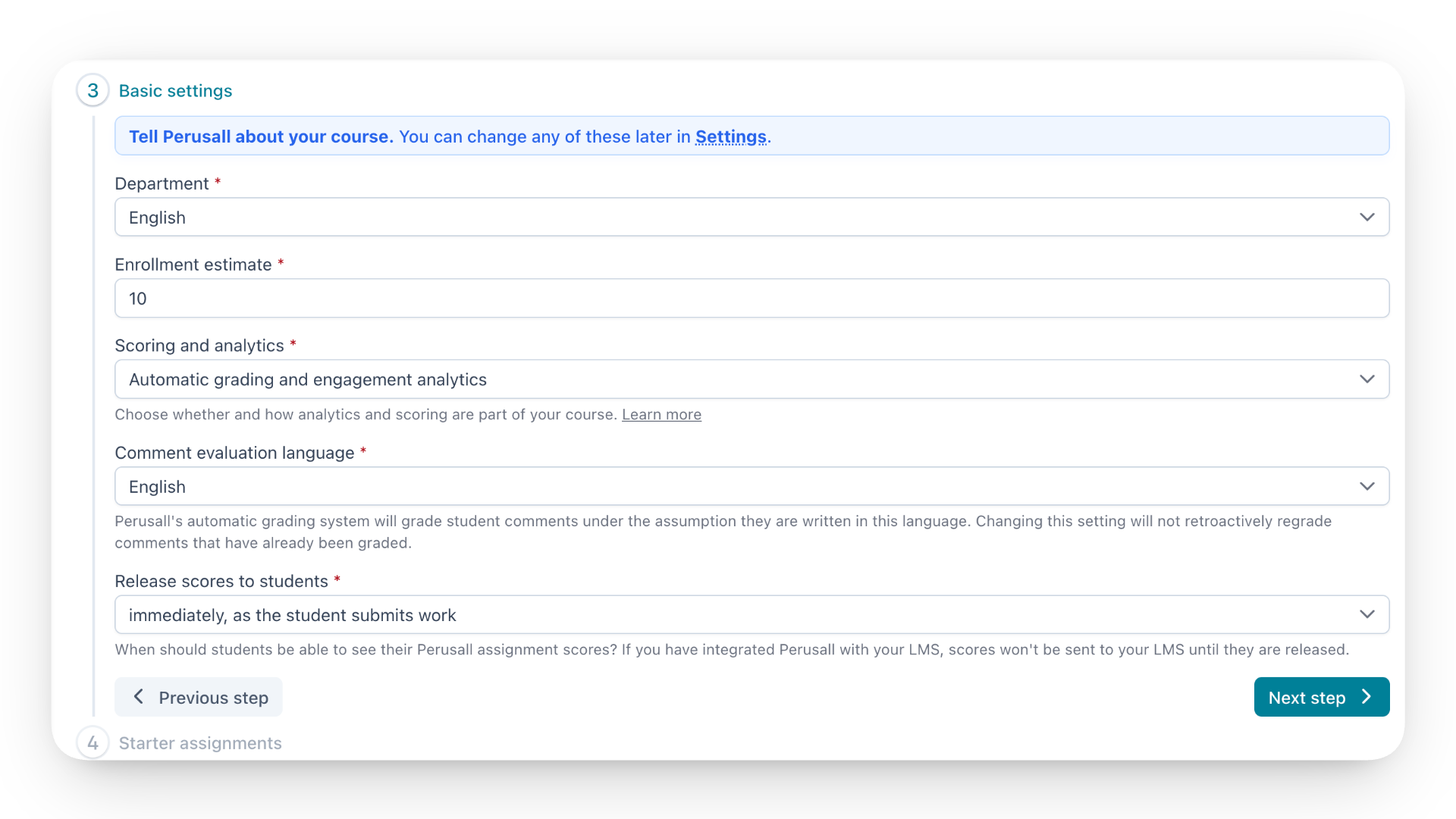Click 'Tell Perusall about your course.' text
The height and width of the screenshot is (819, 1456).
(x=261, y=136)
